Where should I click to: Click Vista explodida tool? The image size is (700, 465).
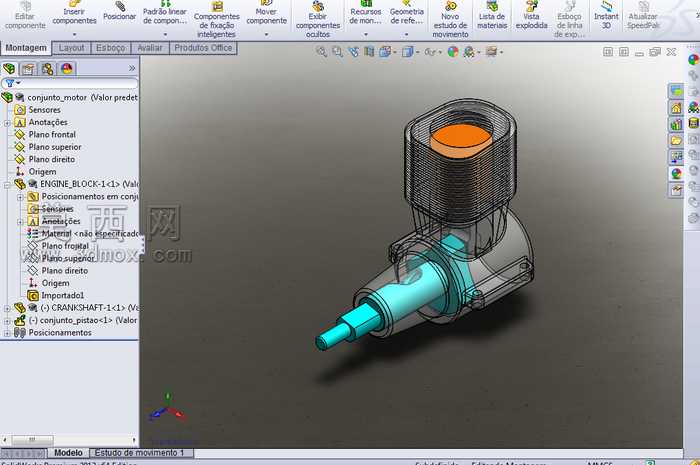tap(531, 15)
